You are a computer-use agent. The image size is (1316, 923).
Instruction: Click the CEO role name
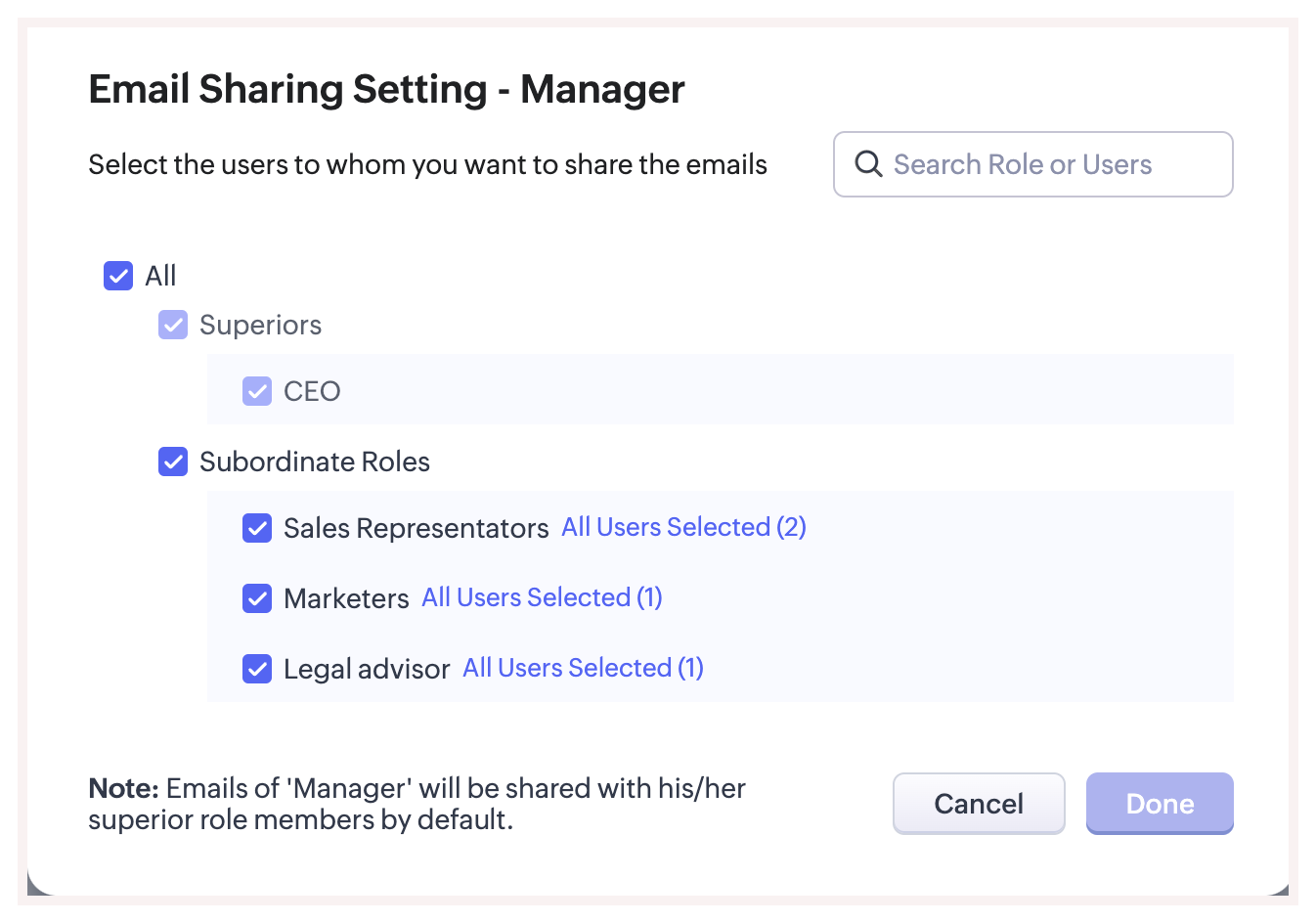tap(312, 391)
